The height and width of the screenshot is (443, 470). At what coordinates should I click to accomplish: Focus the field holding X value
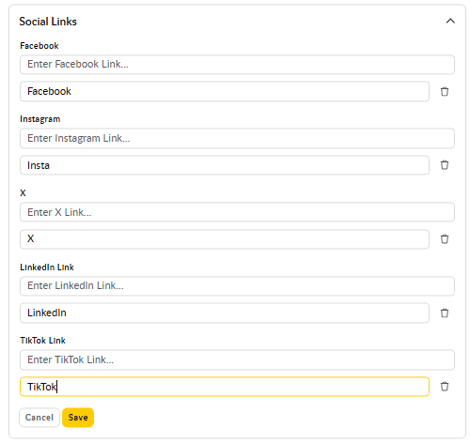(x=224, y=239)
